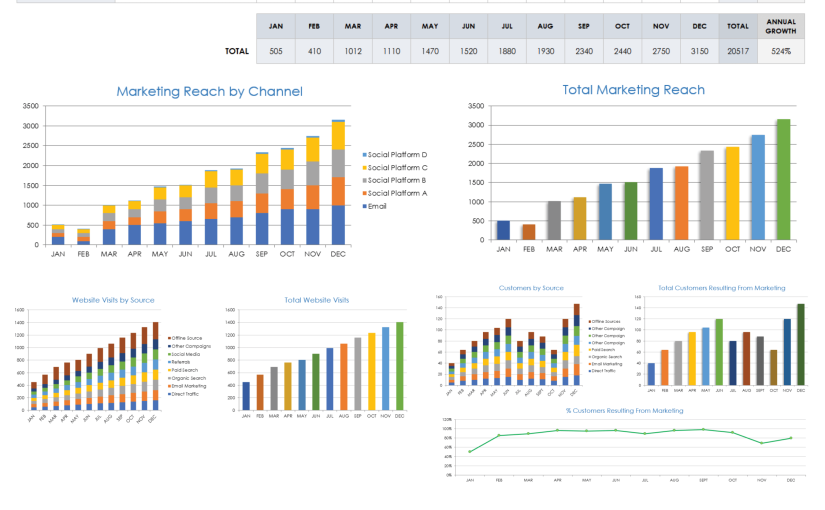Screen dimensions: 825x510
Task: Select the Customers by Source chart title
Action: (x=531, y=288)
